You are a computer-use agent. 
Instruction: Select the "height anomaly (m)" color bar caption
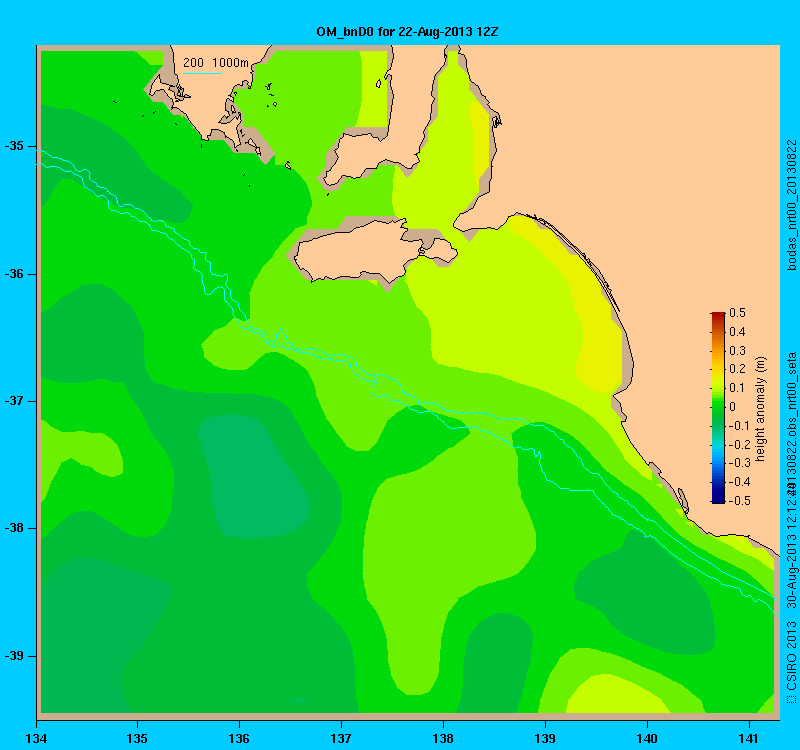coord(761,409)
